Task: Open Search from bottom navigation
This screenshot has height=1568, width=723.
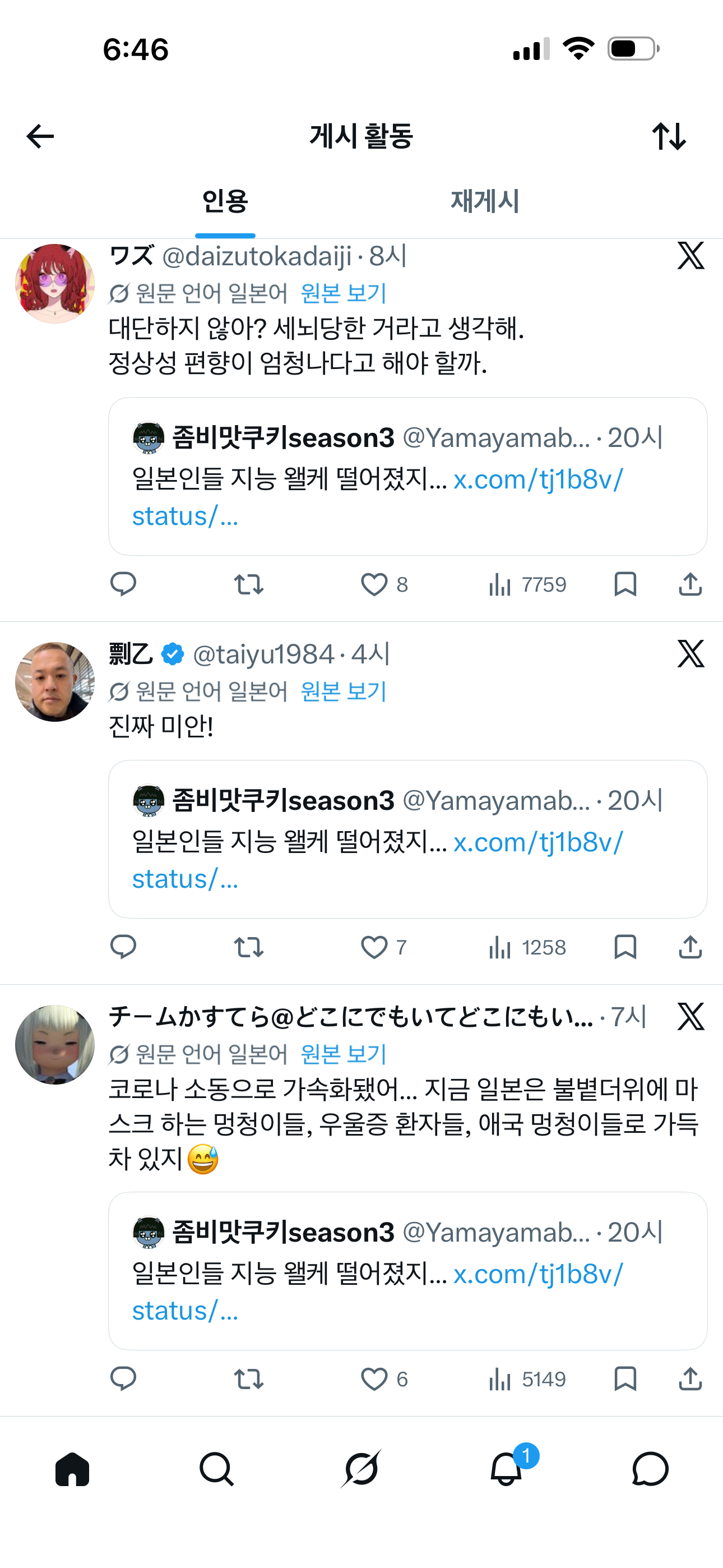Action: pyautogui.click(x=217, y=1469)
